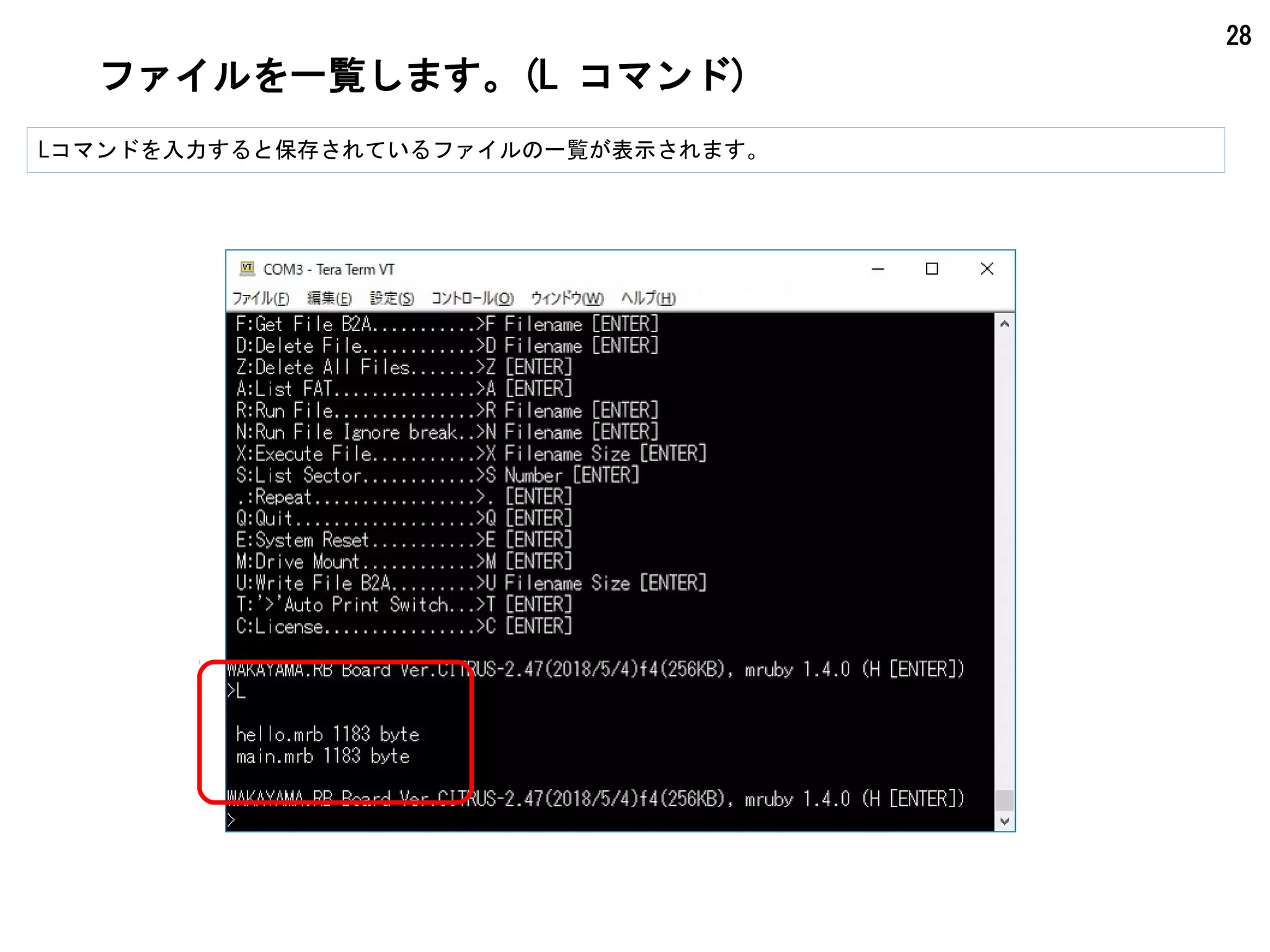
Task: Open the 設定(S) menu
Action: [392, 298]
